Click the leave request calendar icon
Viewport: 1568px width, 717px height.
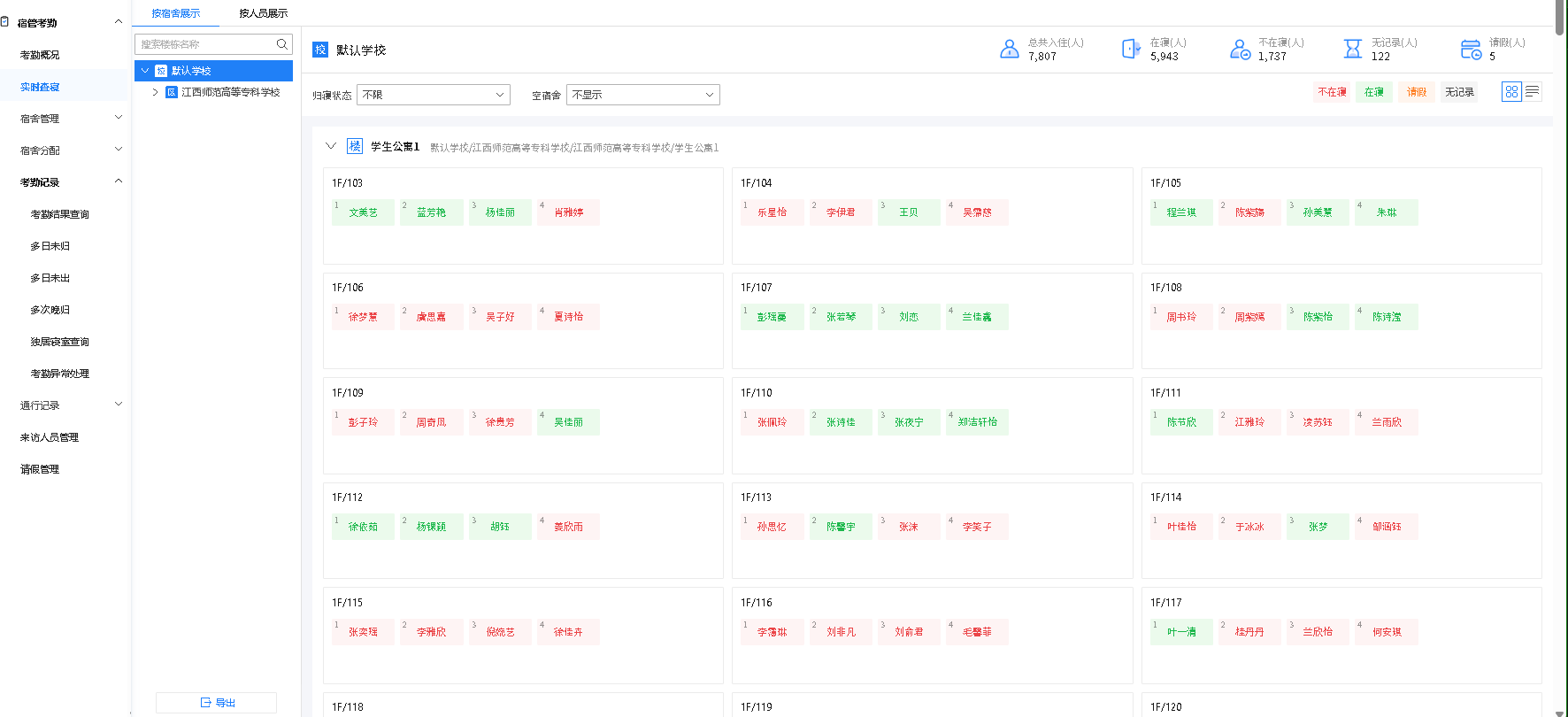[1470, 50]
